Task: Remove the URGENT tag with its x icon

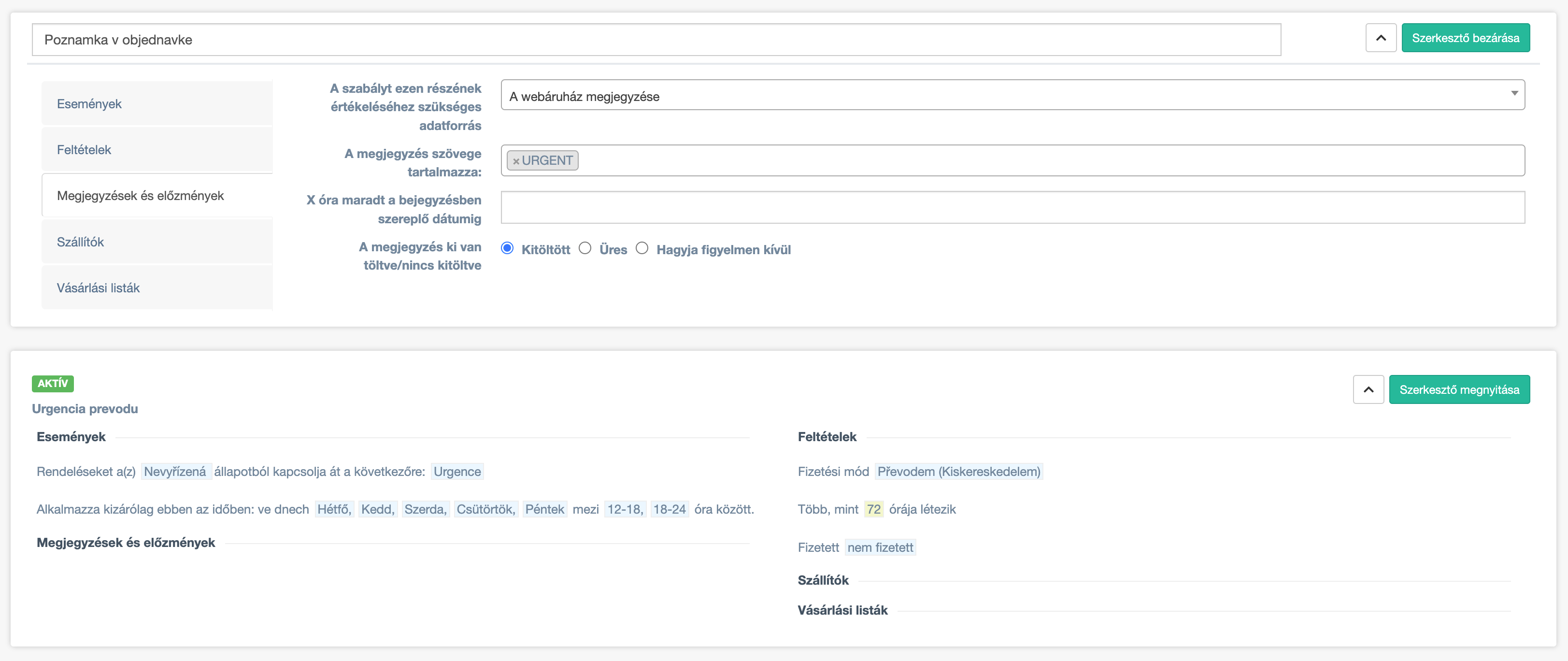Action: tap(515, 161)
